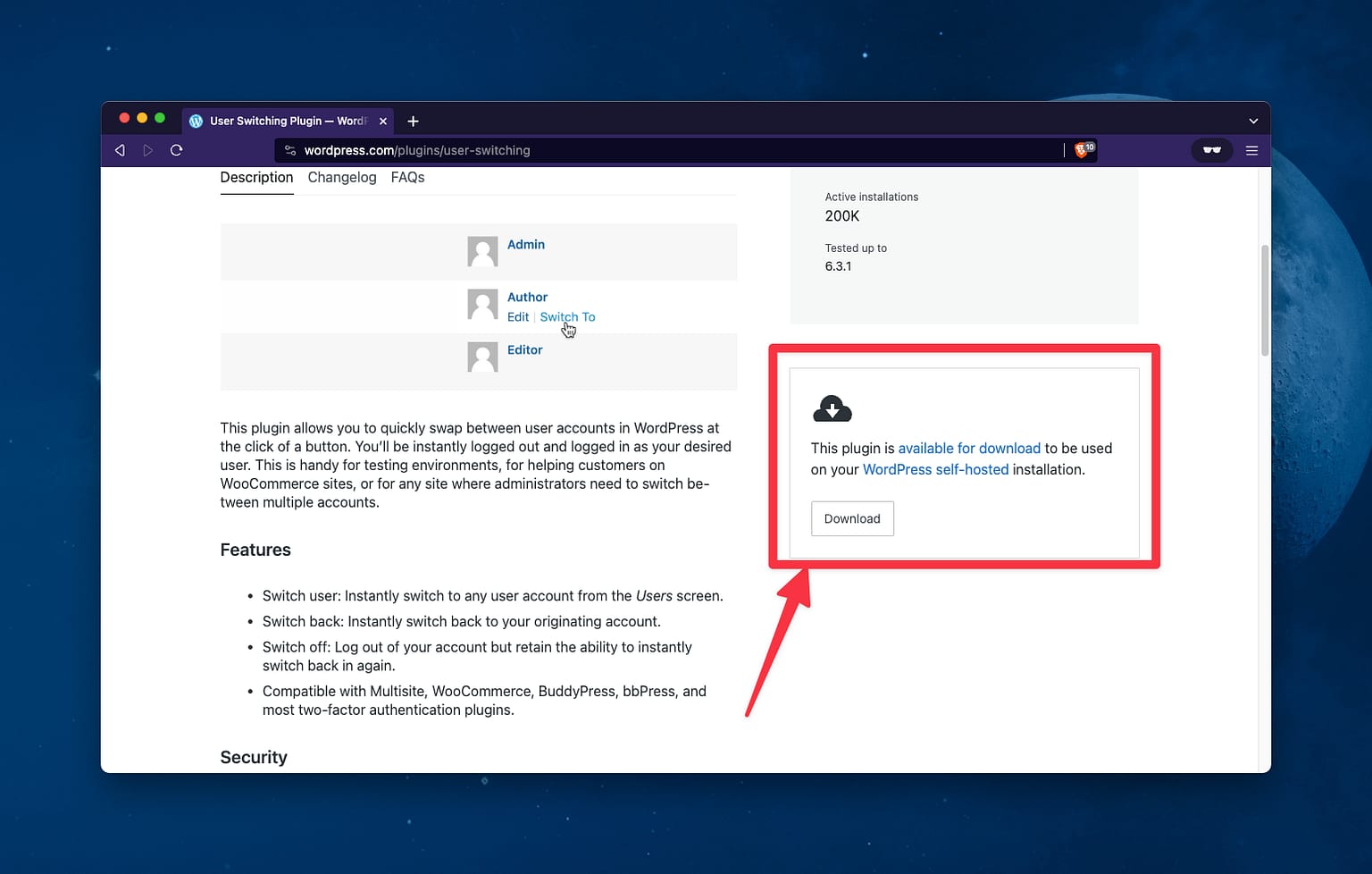The height and width of the screenshot is (874, 1372).
Task: Click the browser forward arrow
Action: click(148, 150)
